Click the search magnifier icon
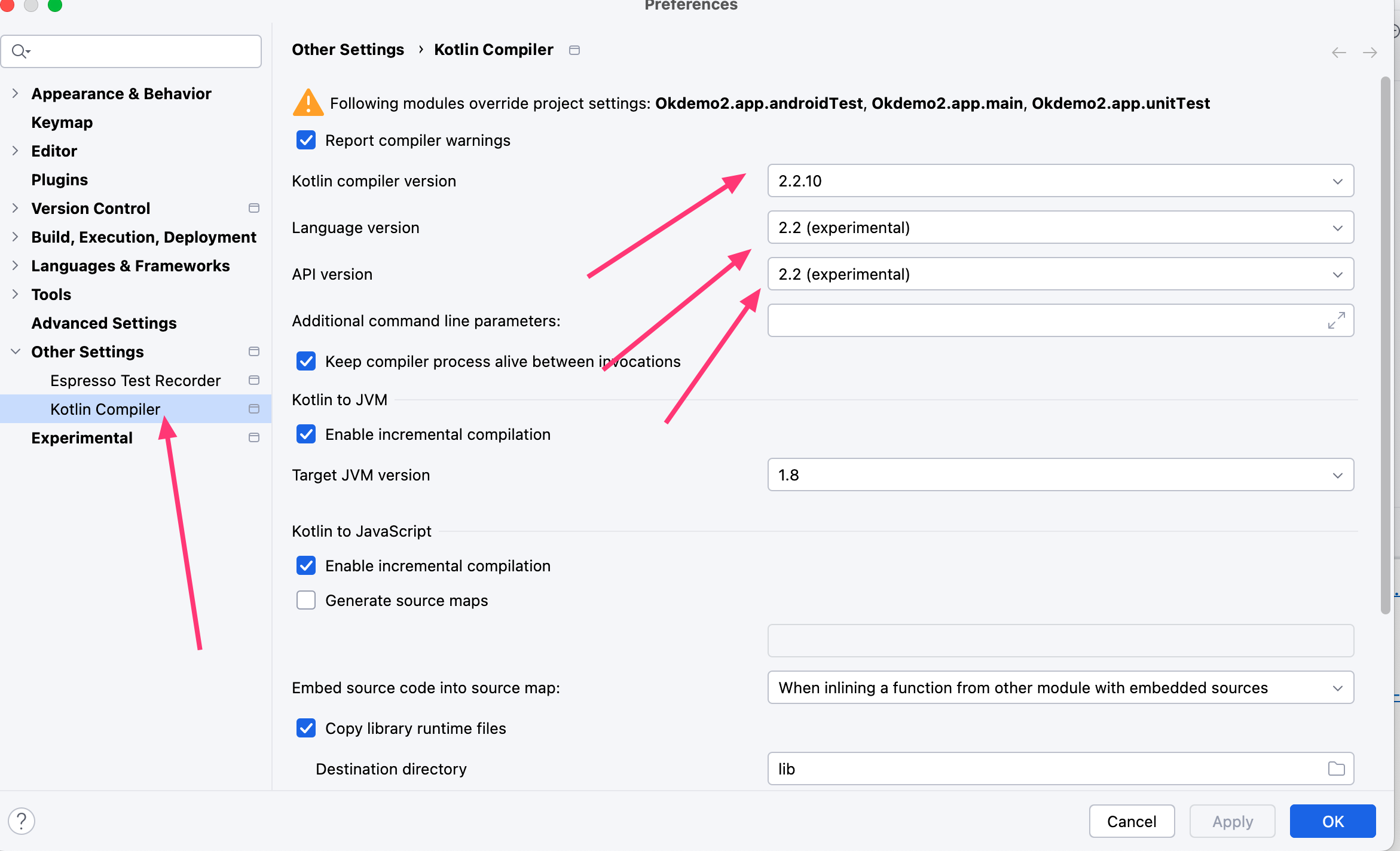Screen dimensions: 1400x851 19,51
